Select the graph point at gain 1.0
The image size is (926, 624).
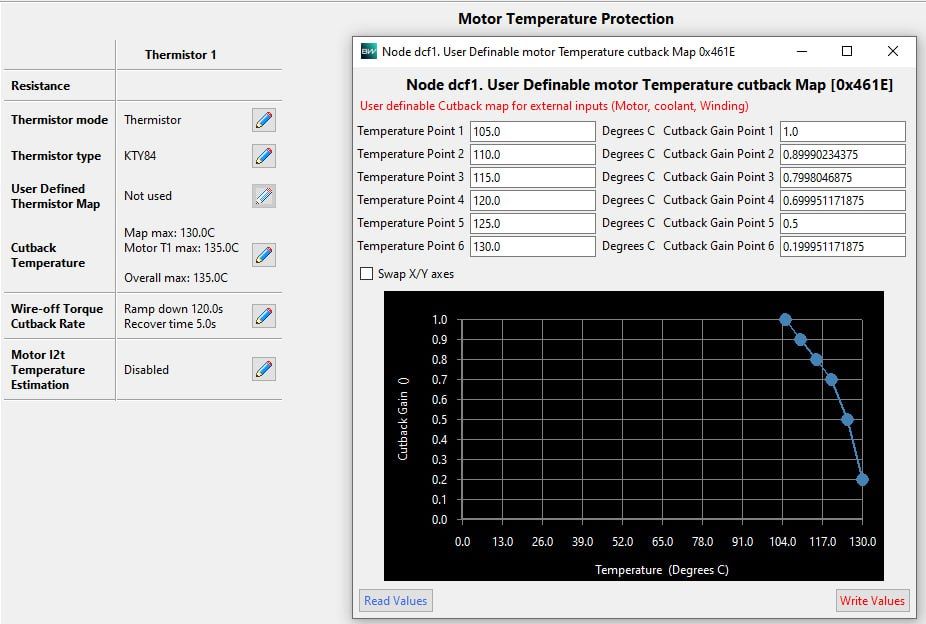coord(785,319)
